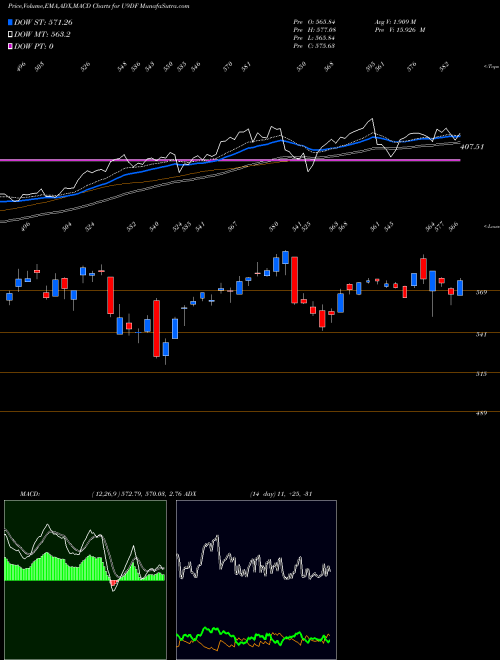The height and width of the screenshot is (660, 500).
Task: Click the blue DOW ST legend swatch
Action: pos(10,22)
